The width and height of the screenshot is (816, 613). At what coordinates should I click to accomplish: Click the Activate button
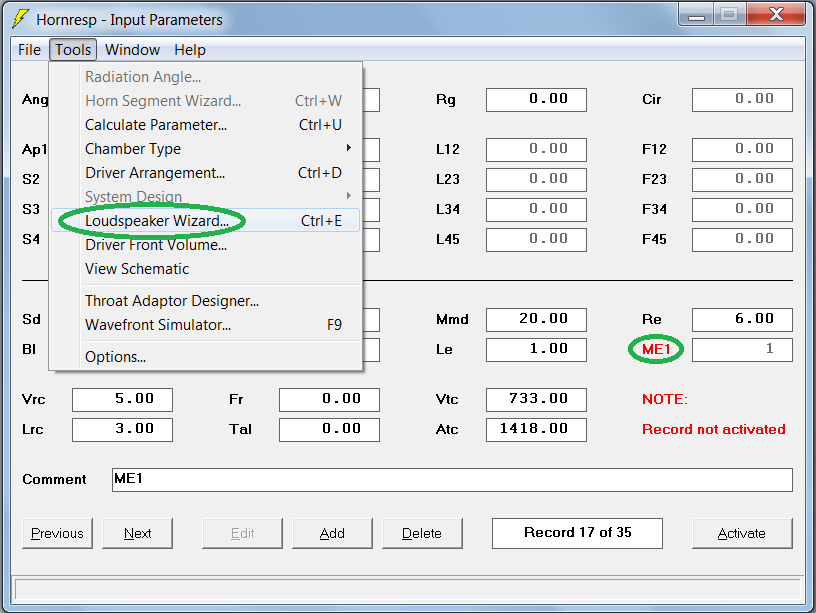[742, 533]
